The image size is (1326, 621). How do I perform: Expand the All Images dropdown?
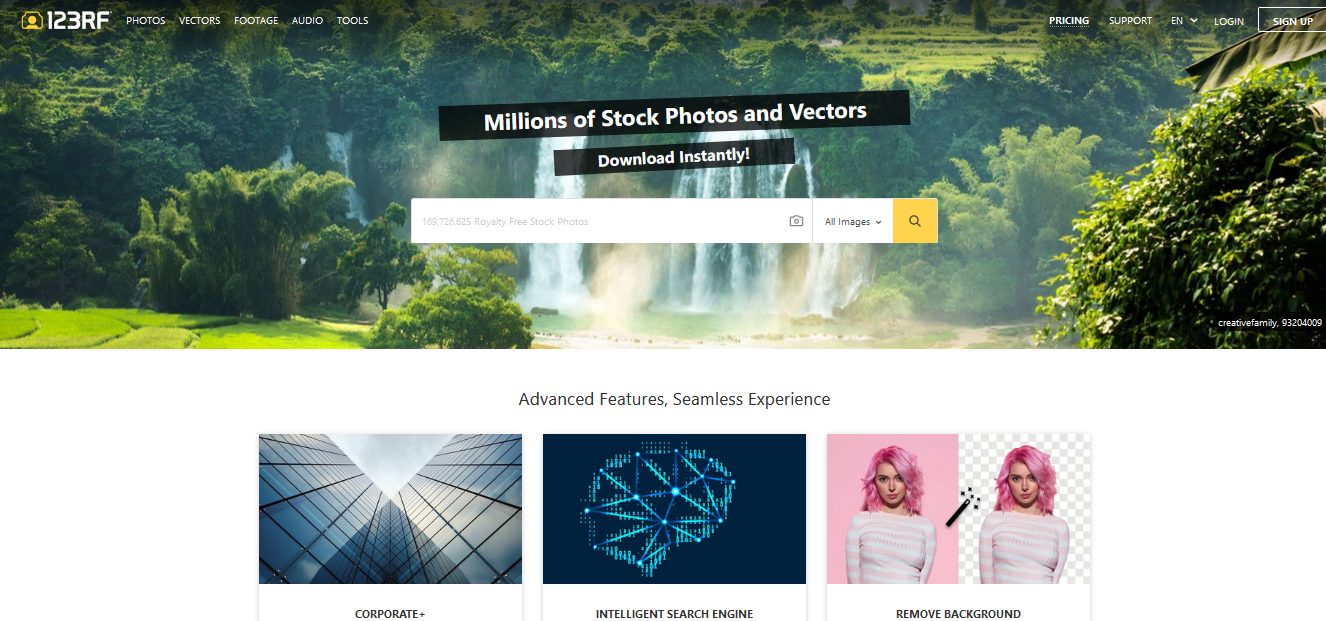click(x=853, y=222)
